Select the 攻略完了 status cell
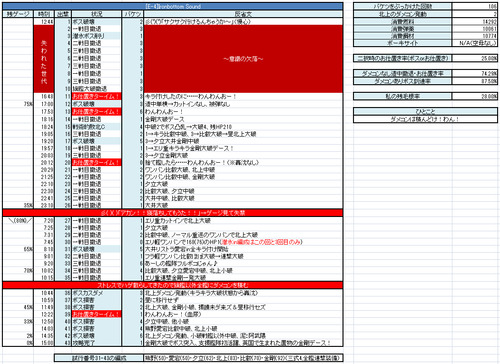This screenshot has width=500, height=364. pos(97,343)
